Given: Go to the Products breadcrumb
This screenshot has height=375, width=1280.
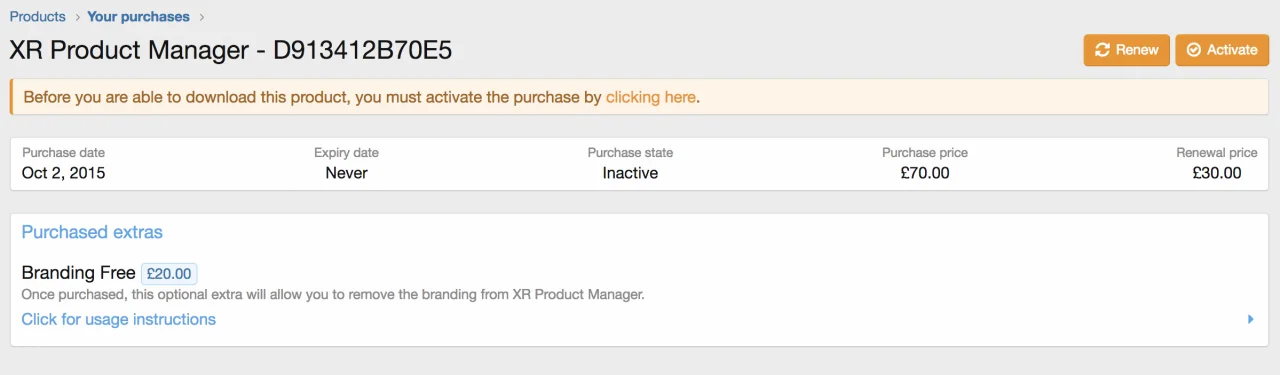Looking at the screenshot, I should pyautogui.click(x=37, y=17).
